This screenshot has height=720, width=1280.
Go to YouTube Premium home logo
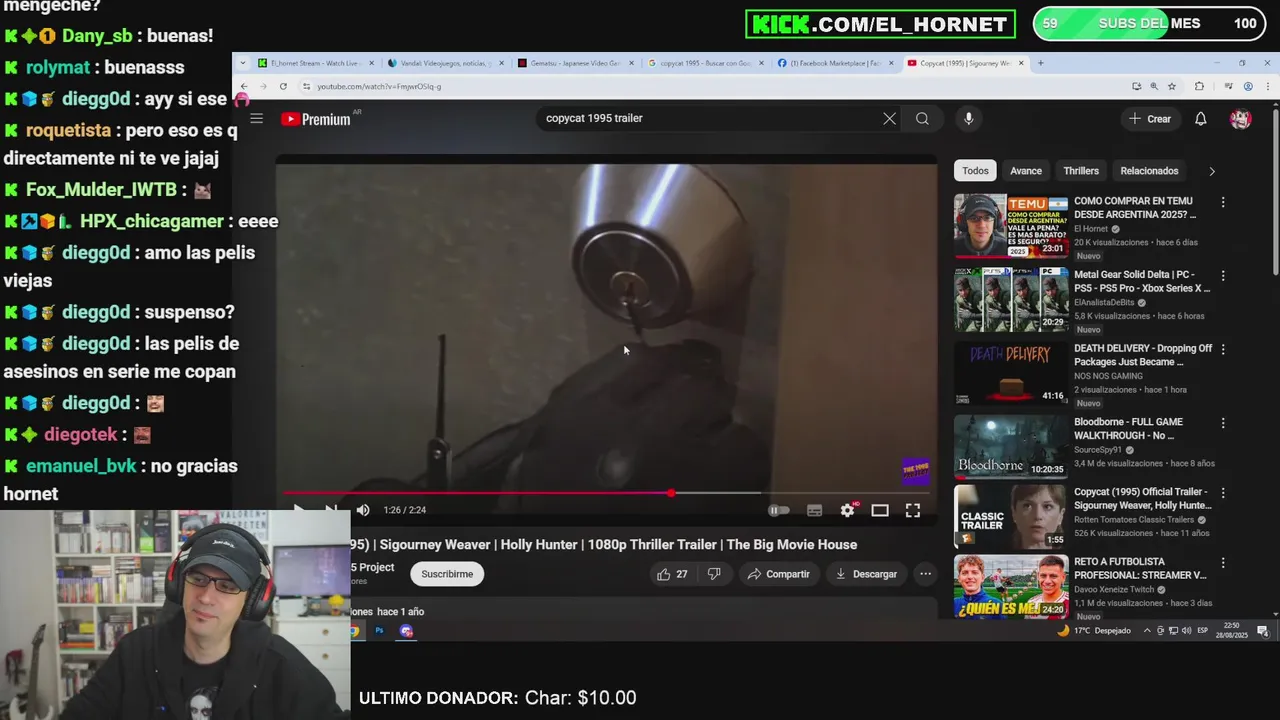(x=316, y=119)
